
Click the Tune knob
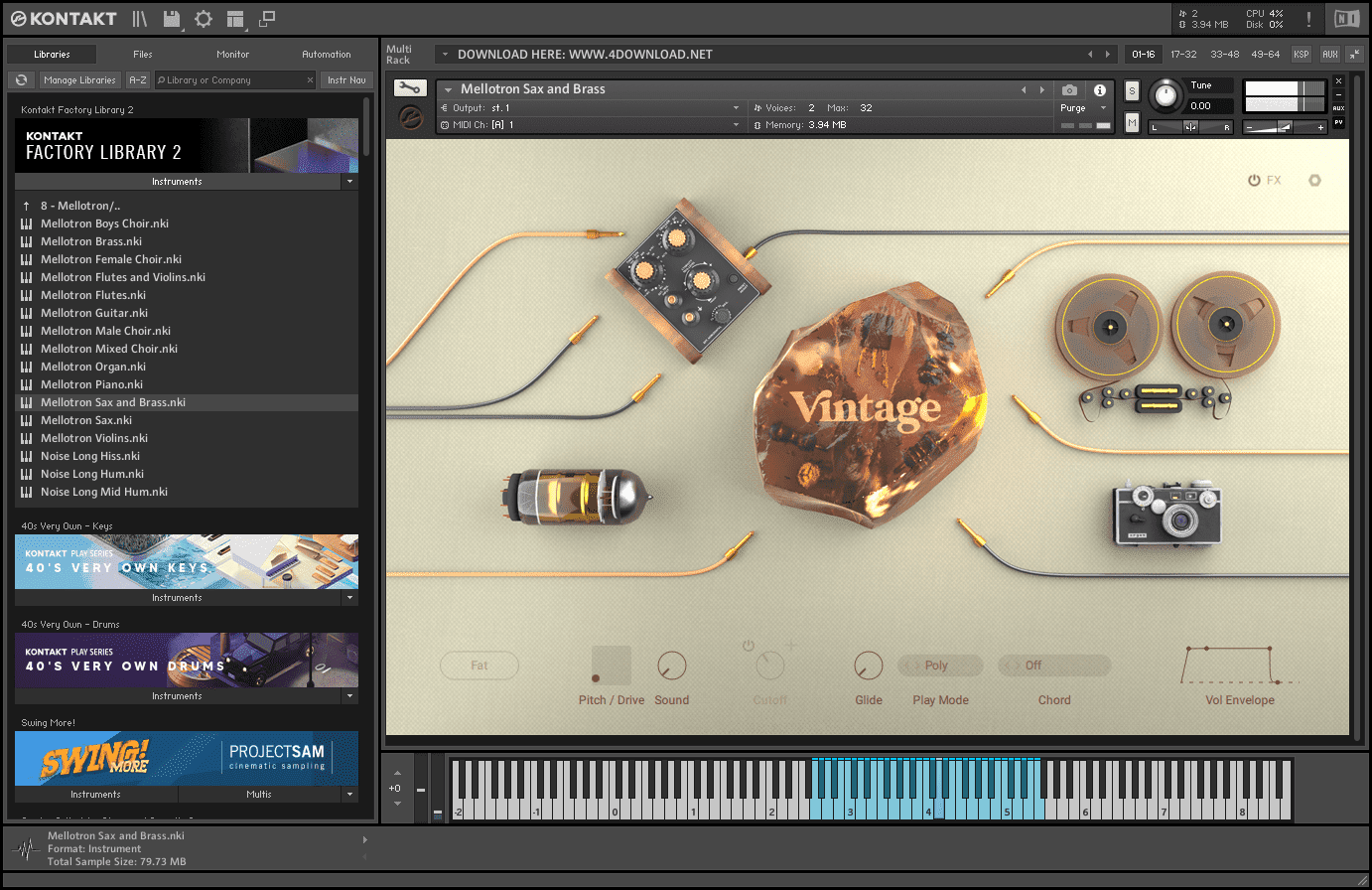1166,96
